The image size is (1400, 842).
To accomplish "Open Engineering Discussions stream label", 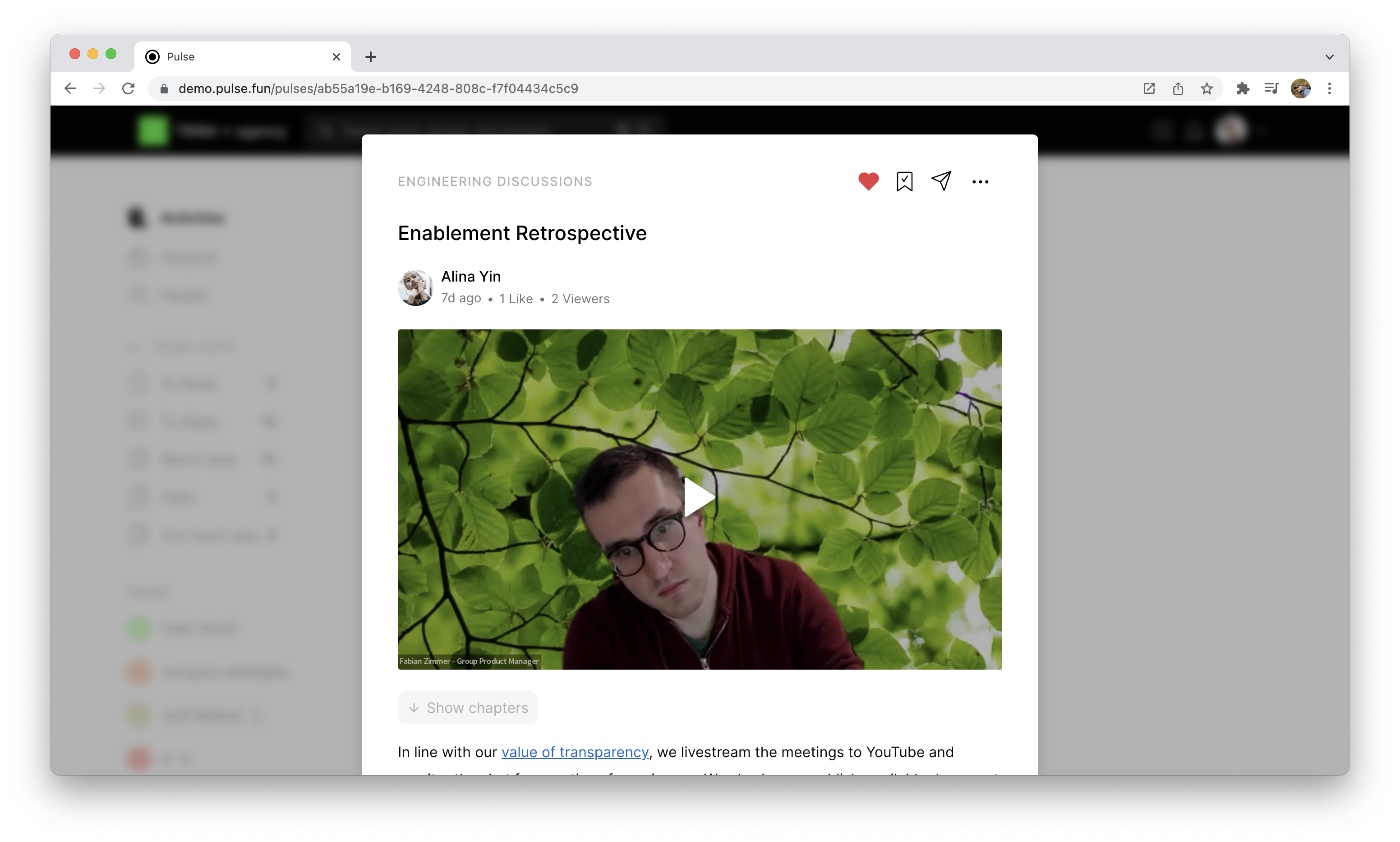I will click(494, 181).
